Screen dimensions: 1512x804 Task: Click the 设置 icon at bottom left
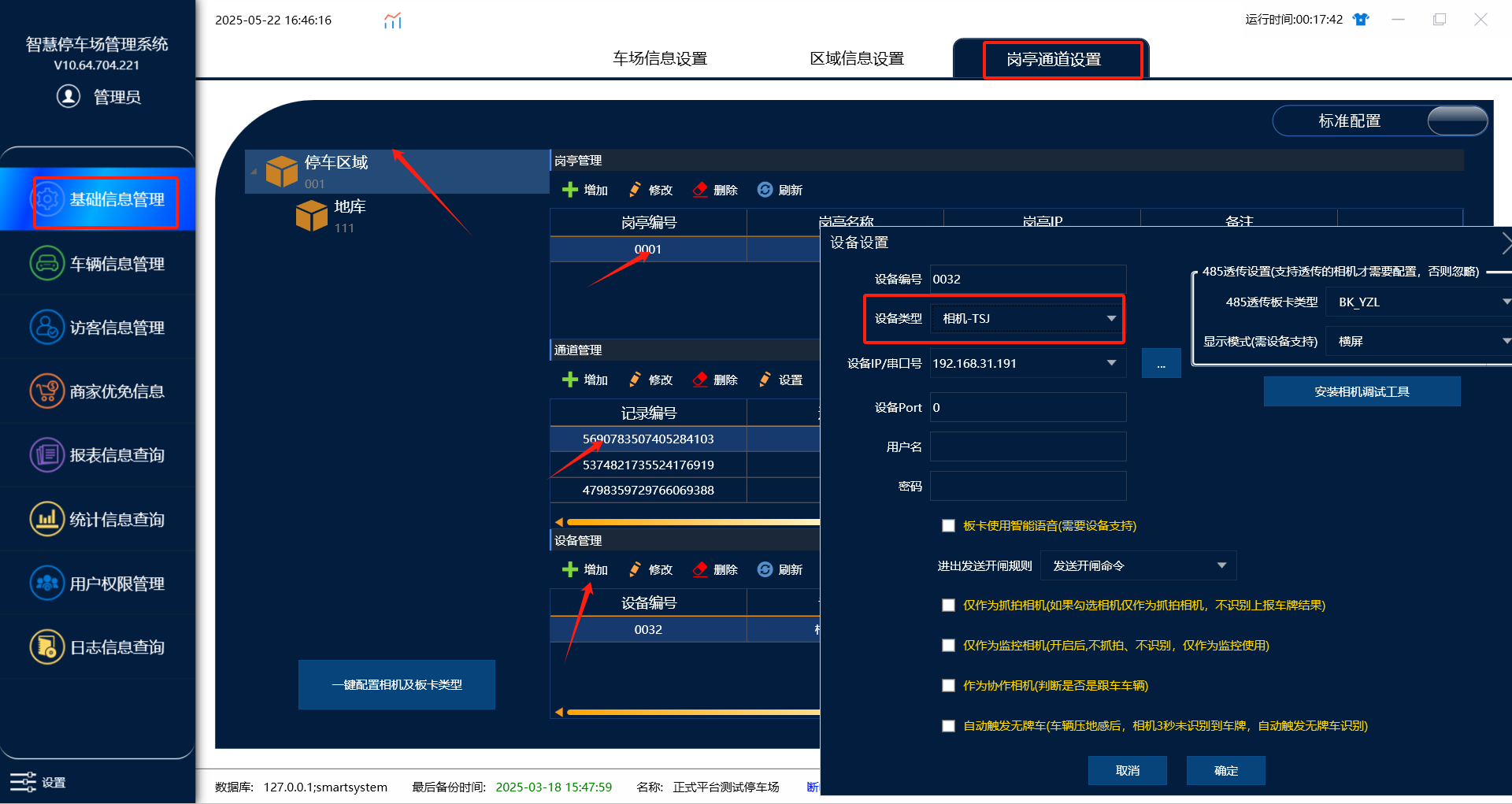[x=24, y=782]
